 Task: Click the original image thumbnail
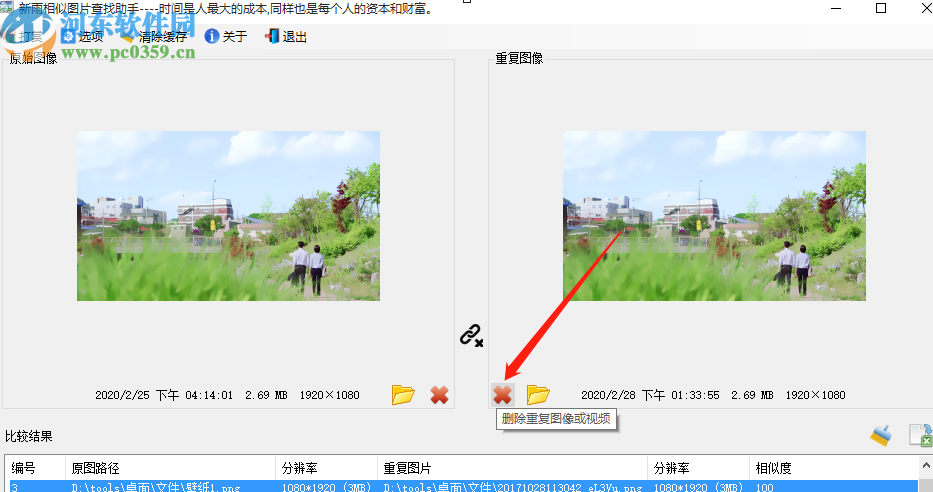(228, 216)
